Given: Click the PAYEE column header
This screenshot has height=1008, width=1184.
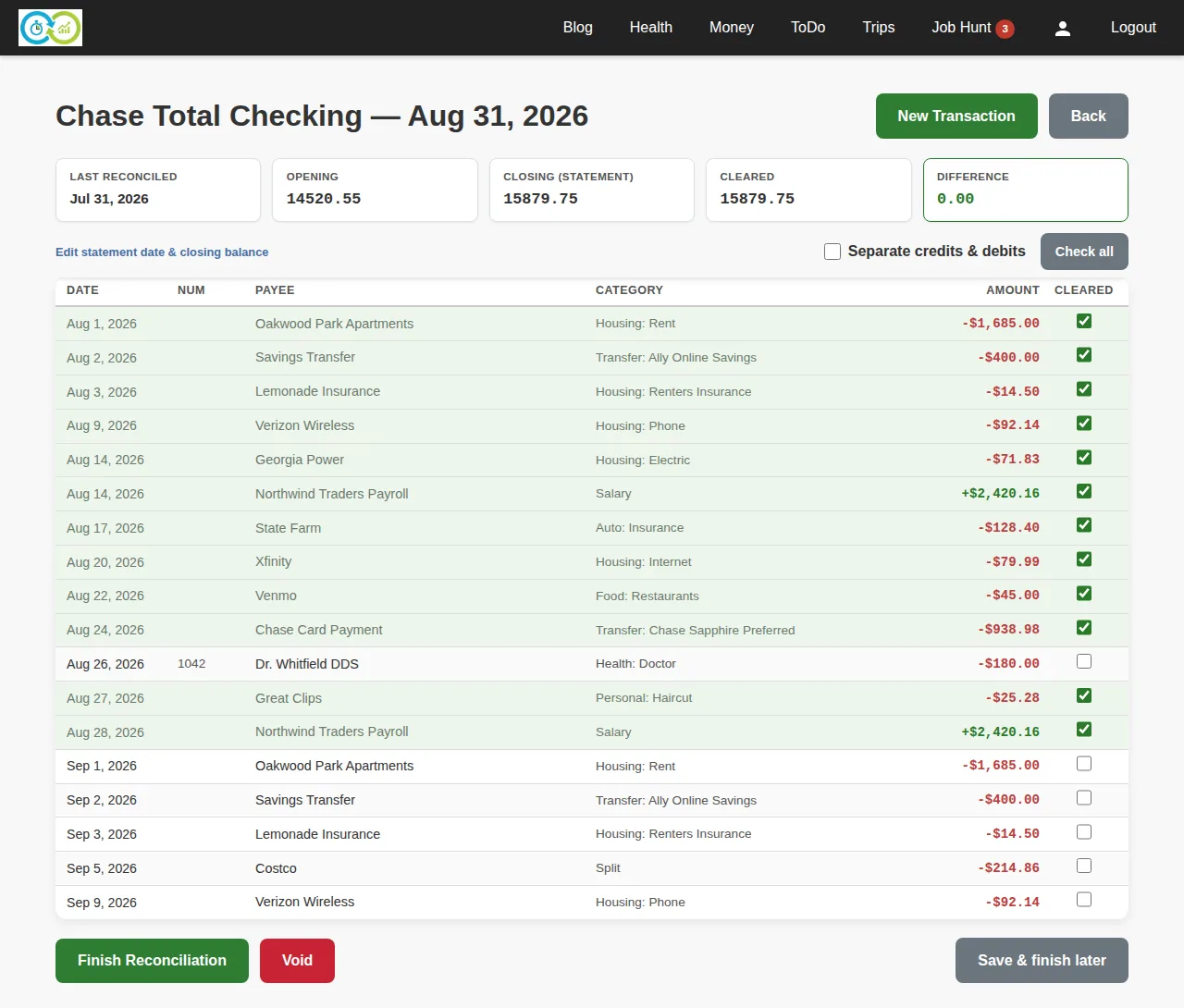Looking at the screenshot, I should click(275, 290).
